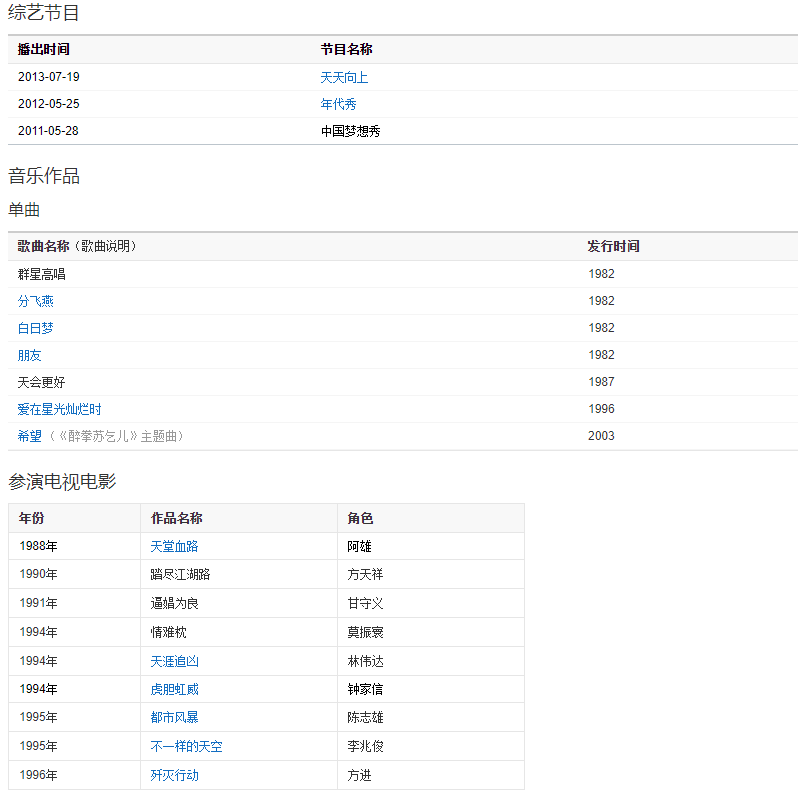Viewport: 811px width, 803px height.
Task: Select the 作品名称 column header
Action: click(x=176, y=518)
